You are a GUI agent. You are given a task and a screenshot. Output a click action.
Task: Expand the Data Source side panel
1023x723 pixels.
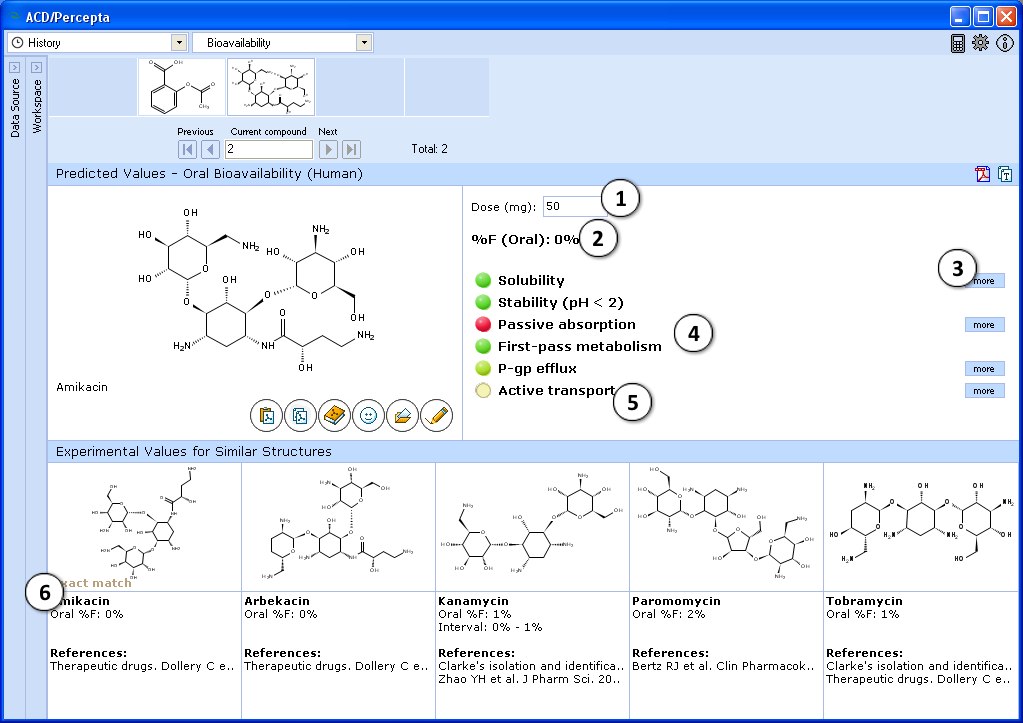pyautogui.click(x=14, y=67)
